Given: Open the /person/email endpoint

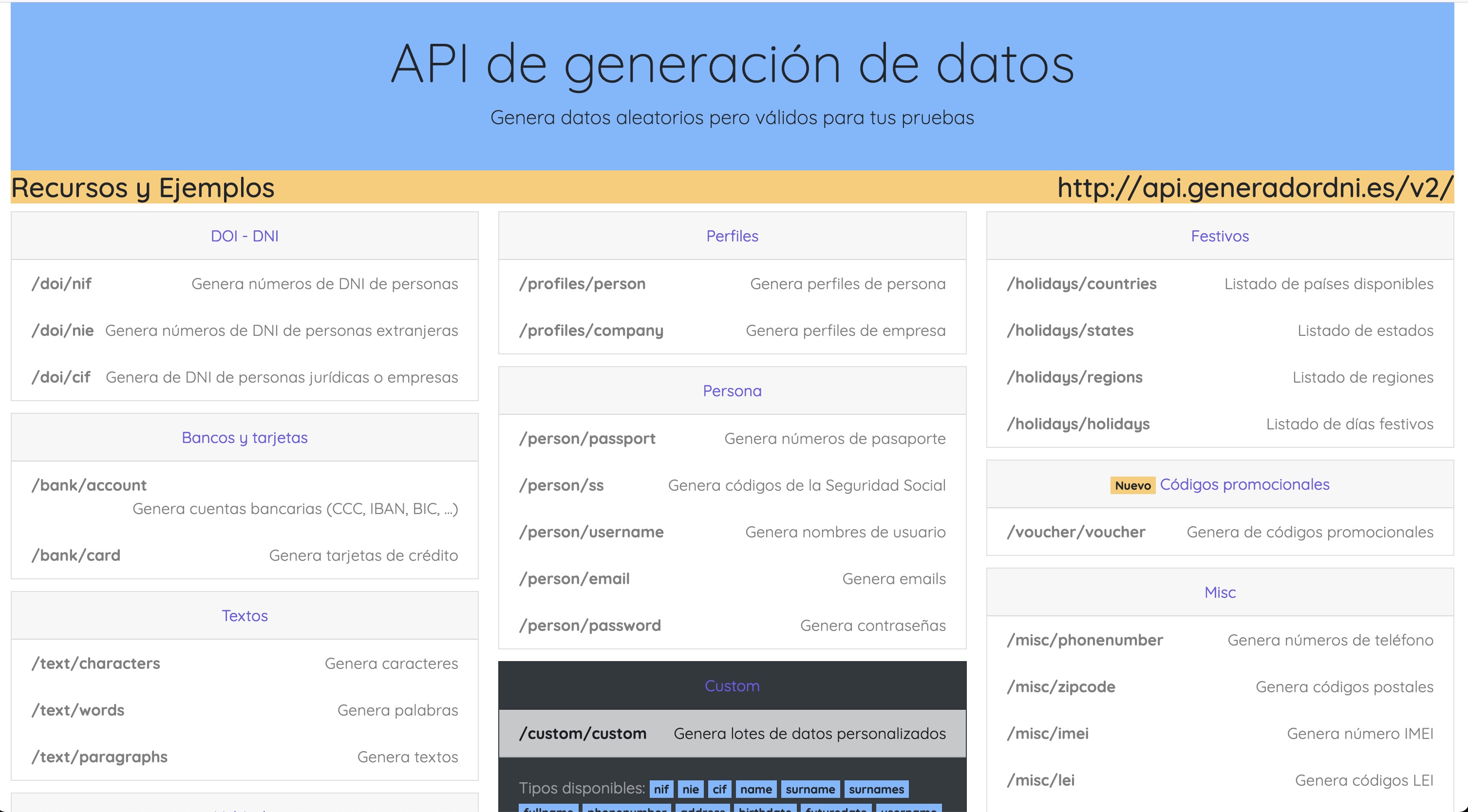Looking at the screenshot, I should tap(574, 578).
